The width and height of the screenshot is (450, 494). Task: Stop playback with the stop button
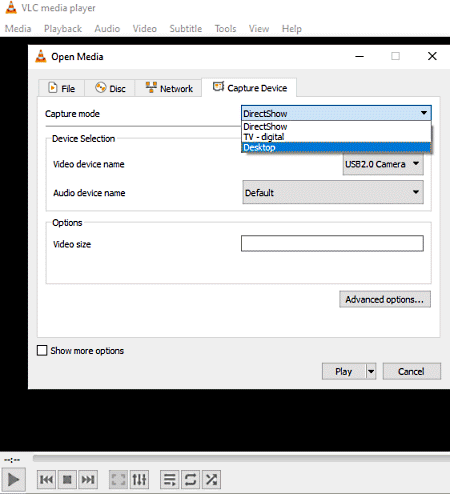(x=67, y=480)
